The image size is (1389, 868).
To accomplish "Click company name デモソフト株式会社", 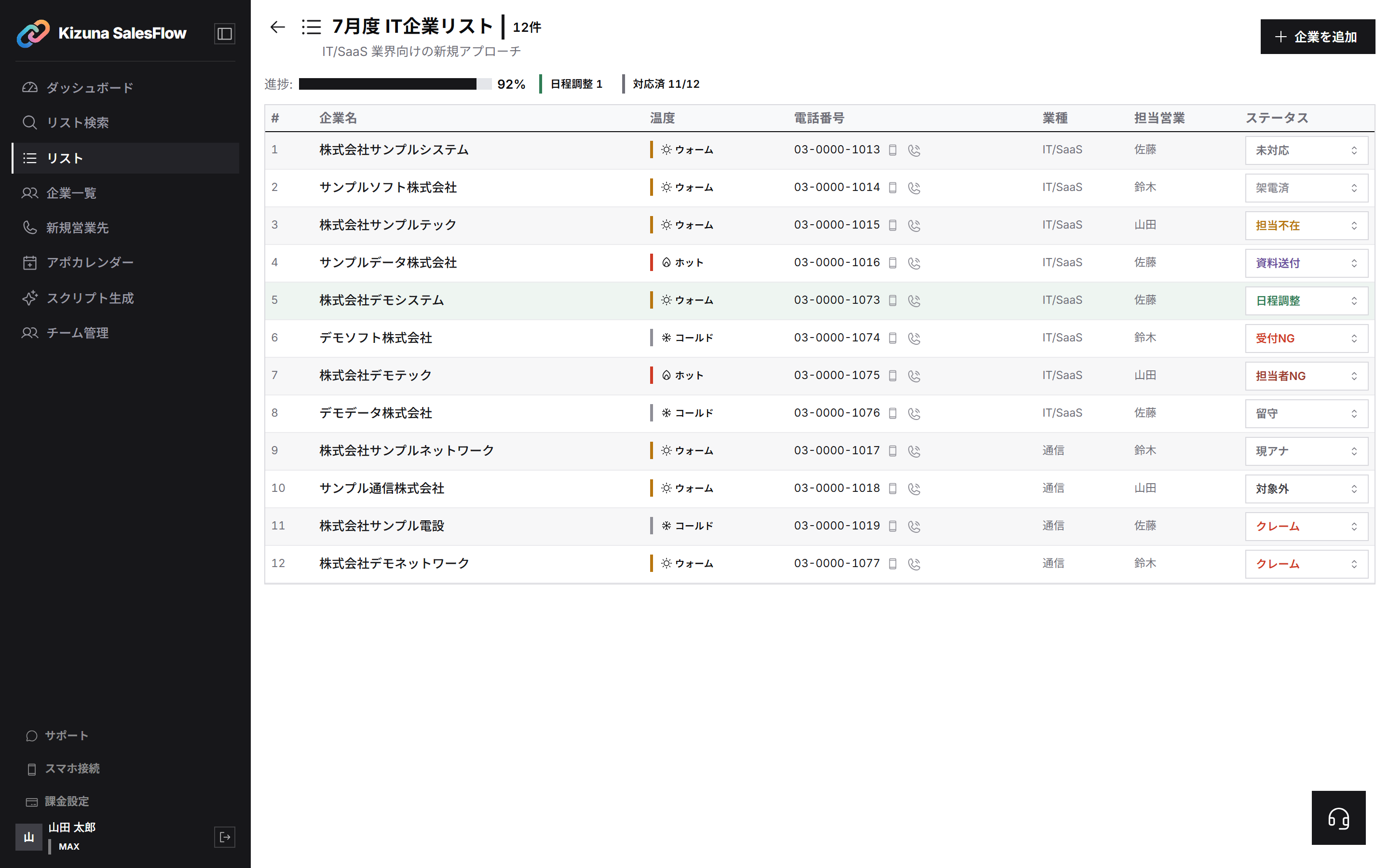I will pyautogui.click(x=375, y=338).
